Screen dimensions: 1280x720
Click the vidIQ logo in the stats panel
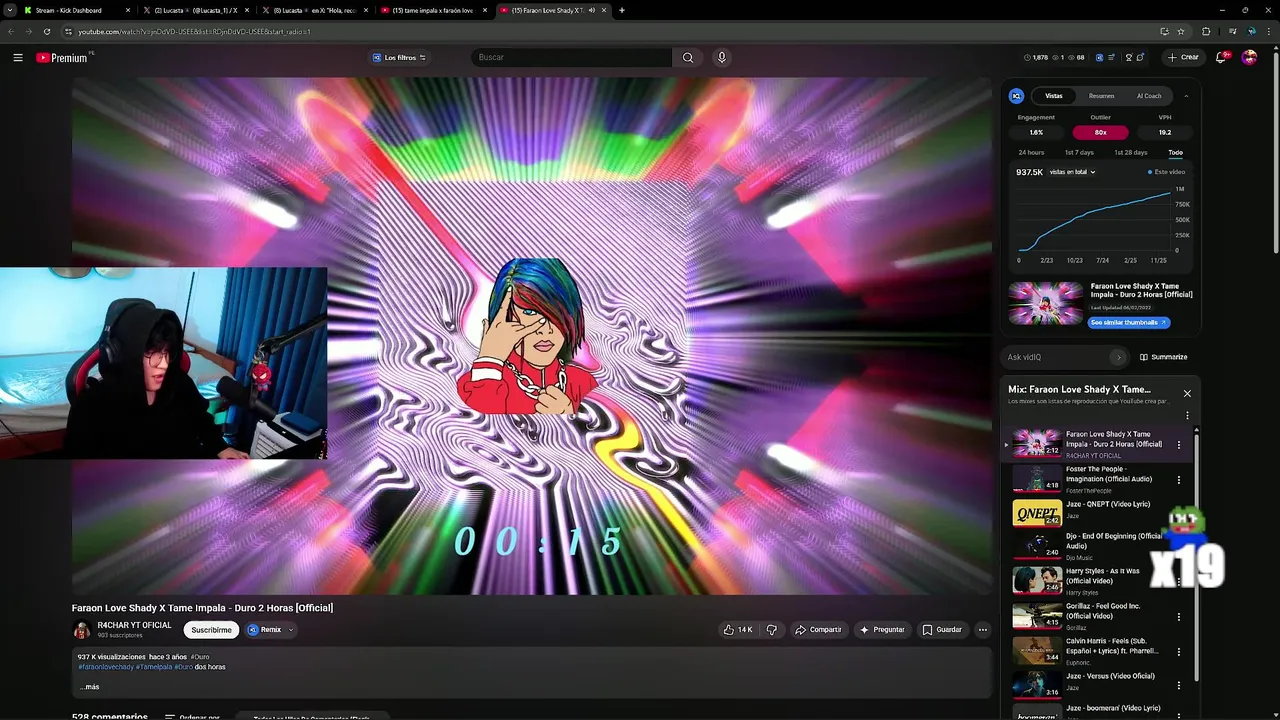click(1016, 96)
